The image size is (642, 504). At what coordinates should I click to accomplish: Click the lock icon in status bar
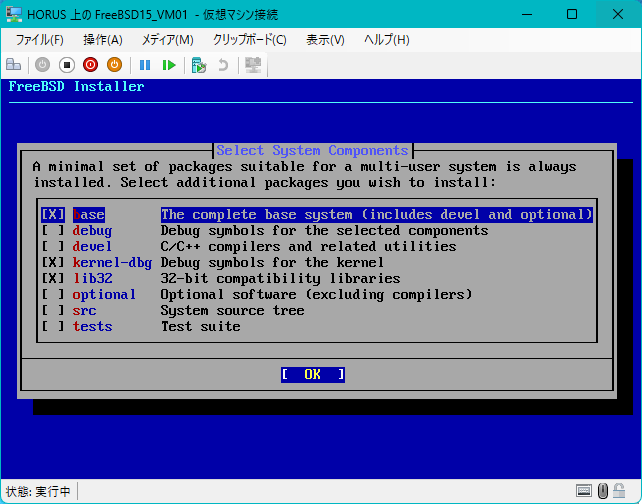click(x=619, y=490)
